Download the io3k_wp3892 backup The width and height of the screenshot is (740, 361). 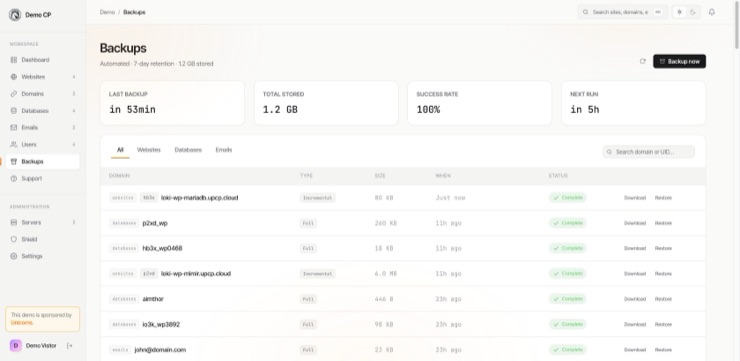tap(635, 325)
